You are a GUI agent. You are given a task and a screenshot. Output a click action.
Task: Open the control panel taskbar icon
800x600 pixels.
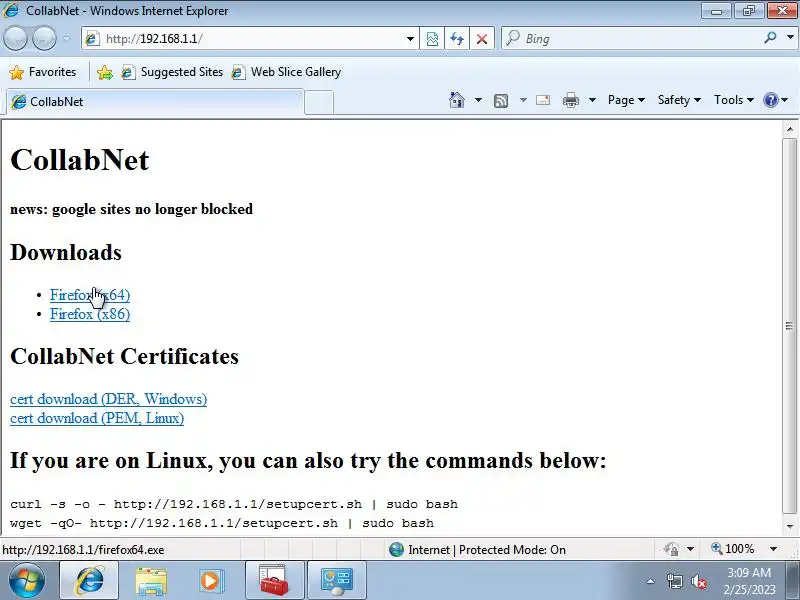[x=337, y=581]
